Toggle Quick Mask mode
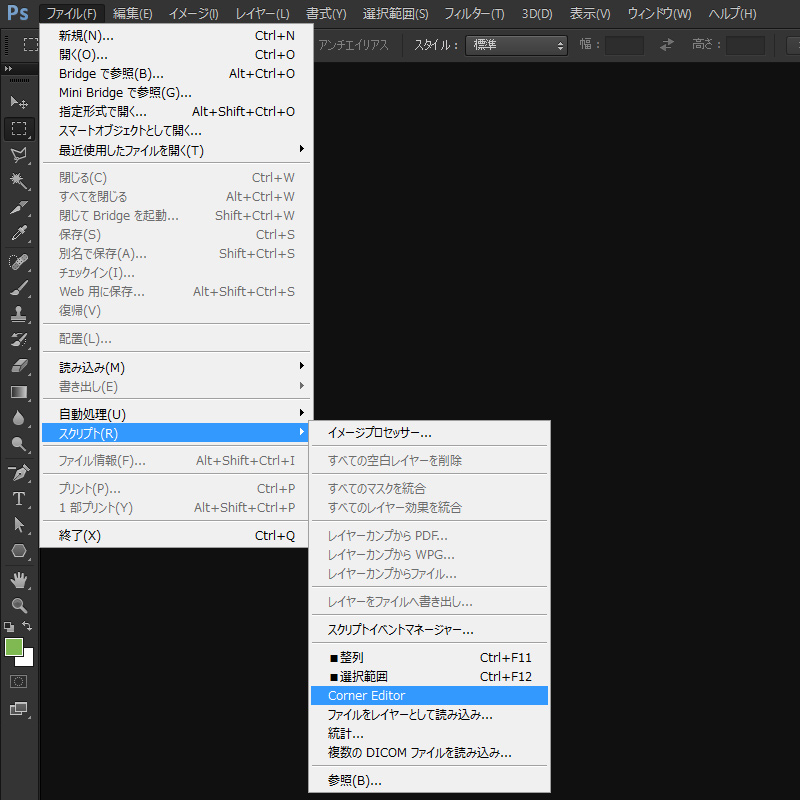Viewport: 800px width, 800px height. pyautogui.click(x=18, y=682)
